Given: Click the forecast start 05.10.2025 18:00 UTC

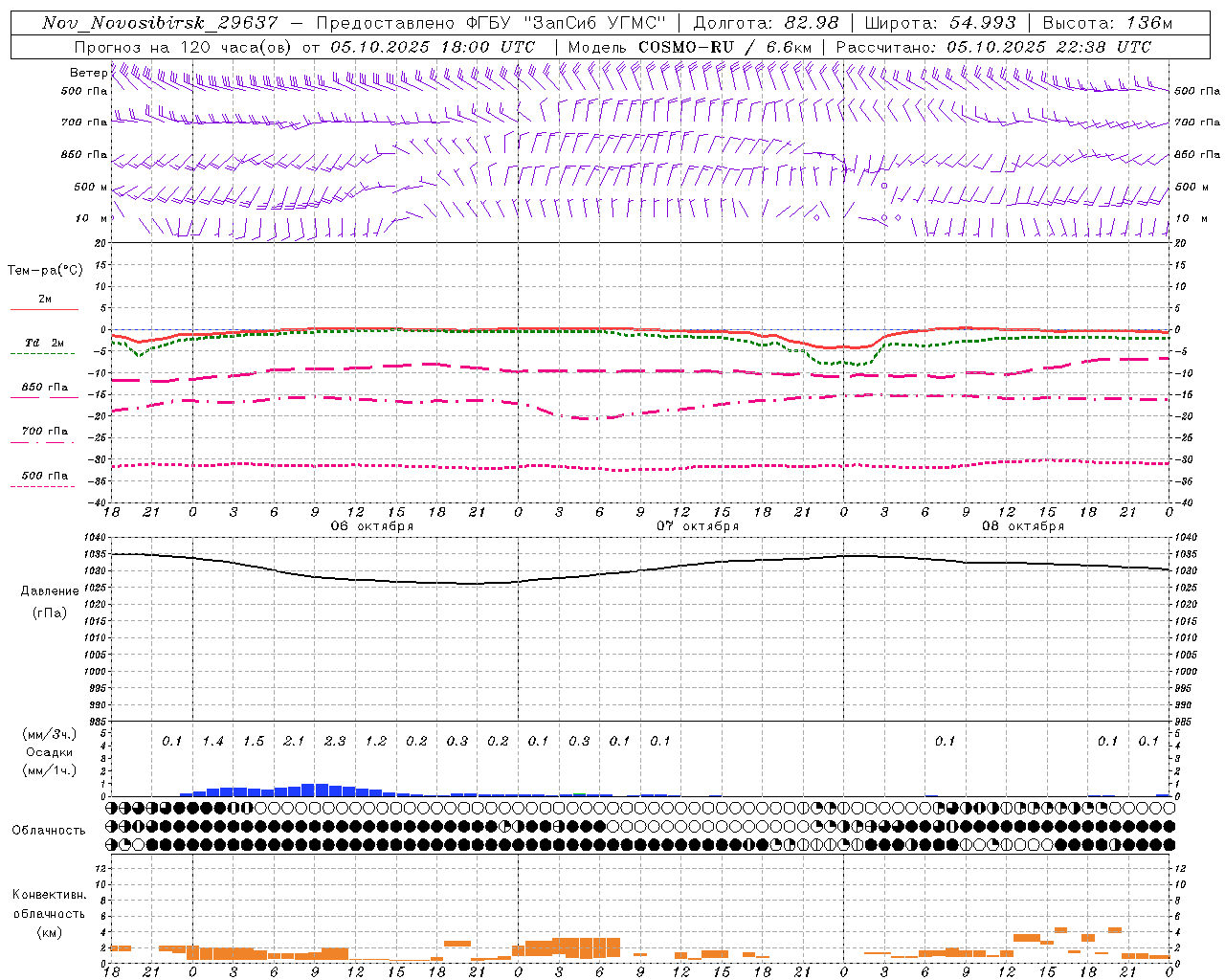Looking at the screenshot, I should 433,47.
